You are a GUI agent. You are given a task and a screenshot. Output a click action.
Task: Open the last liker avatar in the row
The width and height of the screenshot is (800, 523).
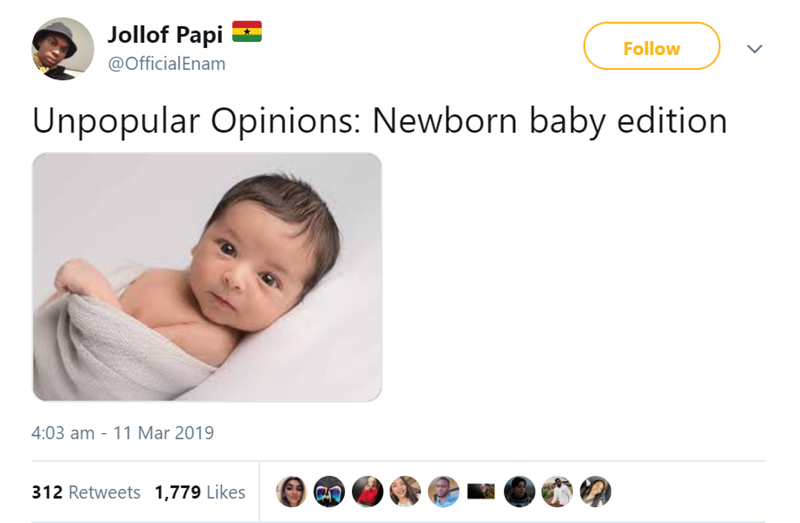(595, 491)
